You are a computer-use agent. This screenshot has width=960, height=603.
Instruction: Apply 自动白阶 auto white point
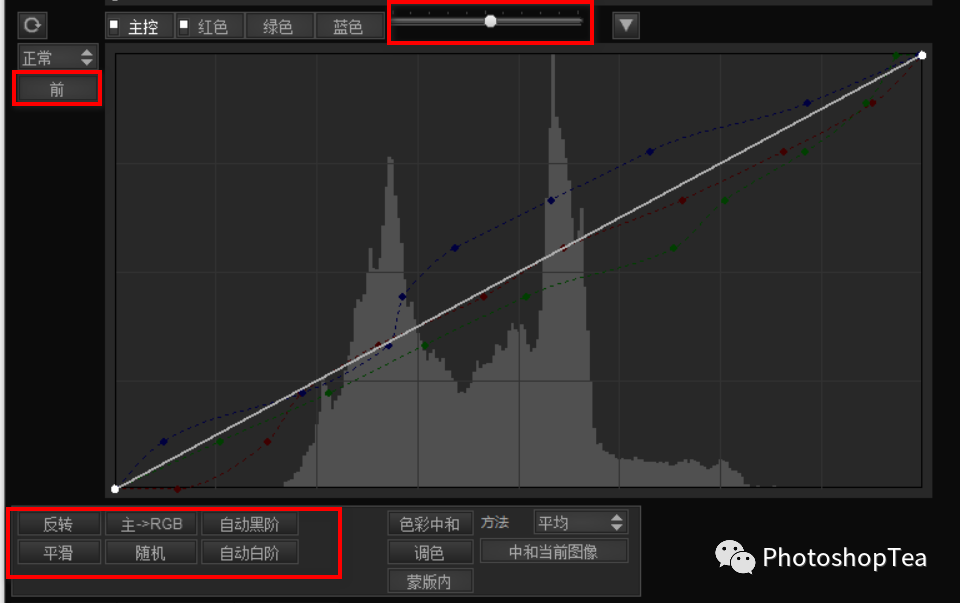point(250,551)
